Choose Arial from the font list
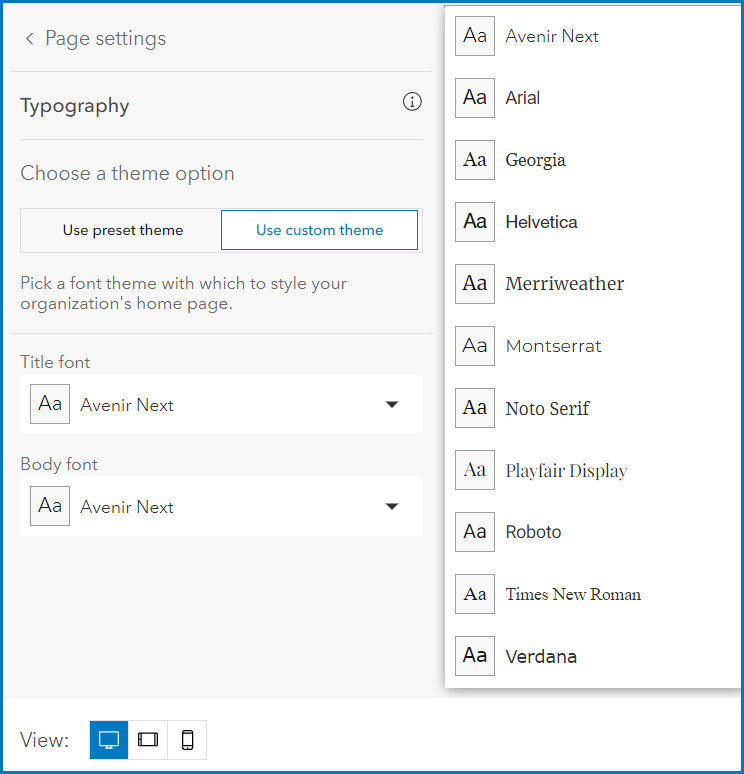Viewport: 744px width, 774px height. (523, 98)
